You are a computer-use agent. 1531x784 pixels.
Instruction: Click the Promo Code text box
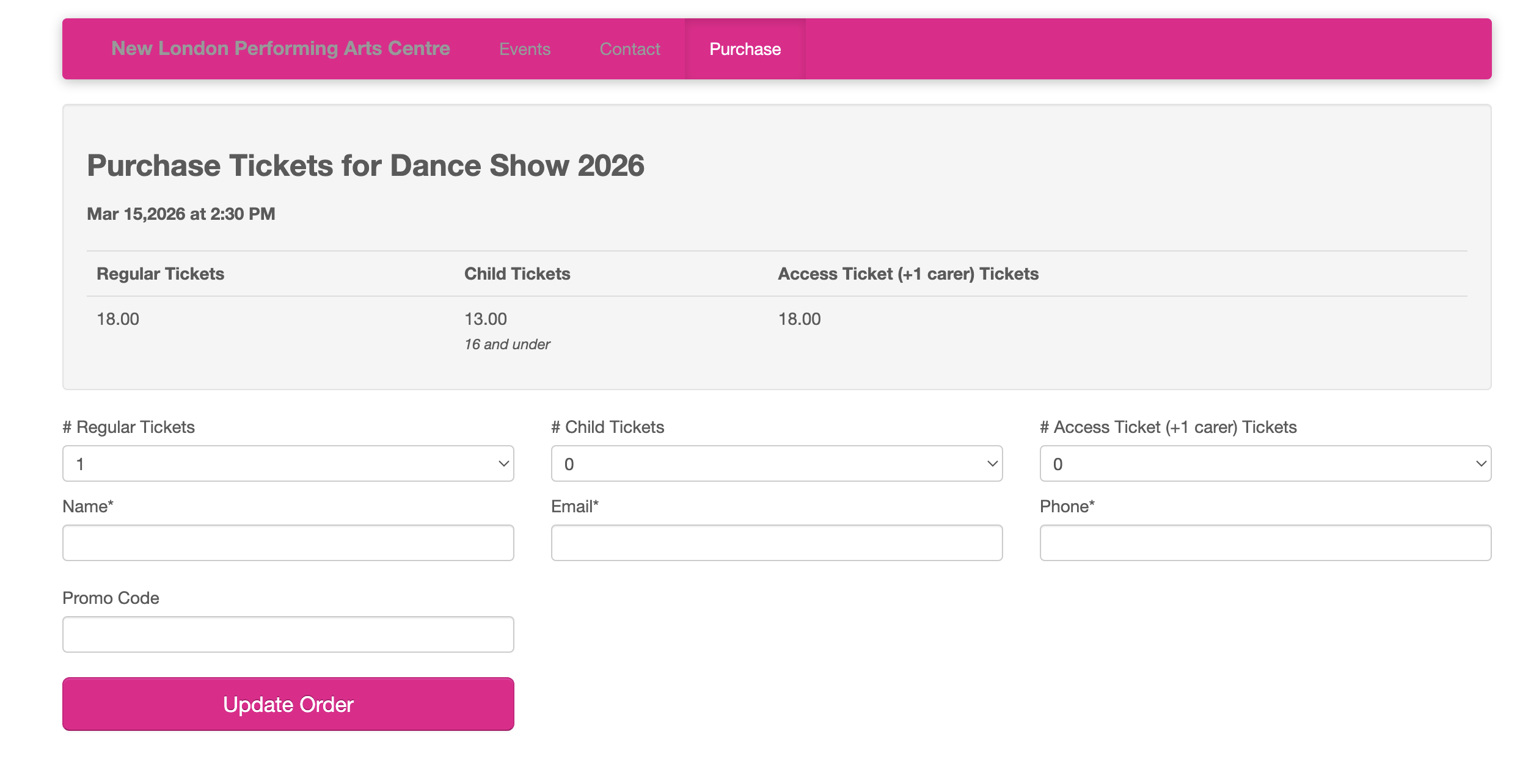pyautogui.click(x=288, y=634)
